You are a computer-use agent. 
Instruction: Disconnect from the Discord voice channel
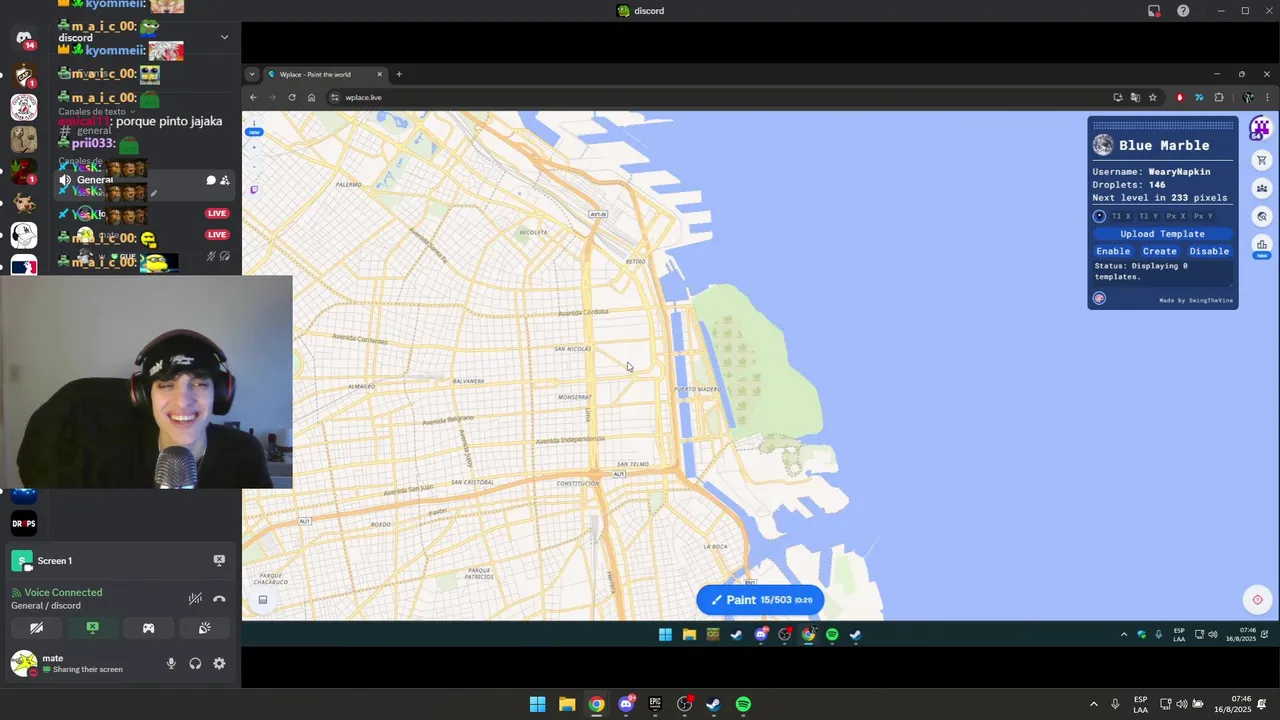click(x=219, y=599)
